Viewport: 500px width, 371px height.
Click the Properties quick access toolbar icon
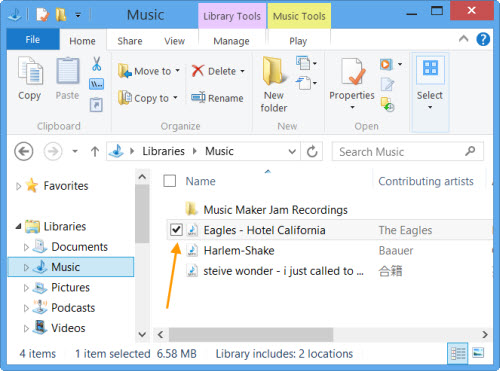[x=43, y=15]
